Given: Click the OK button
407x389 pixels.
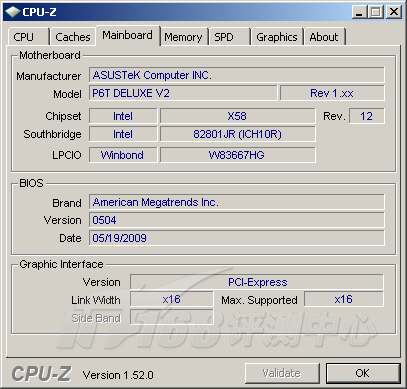Looking at the screenshot, I should pos(363,373).
